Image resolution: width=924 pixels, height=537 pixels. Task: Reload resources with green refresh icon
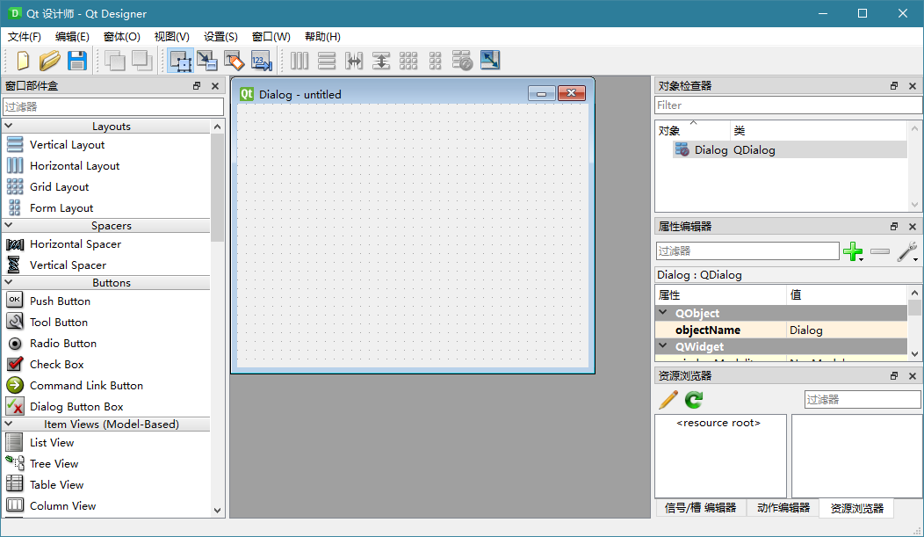pos(694,400)
